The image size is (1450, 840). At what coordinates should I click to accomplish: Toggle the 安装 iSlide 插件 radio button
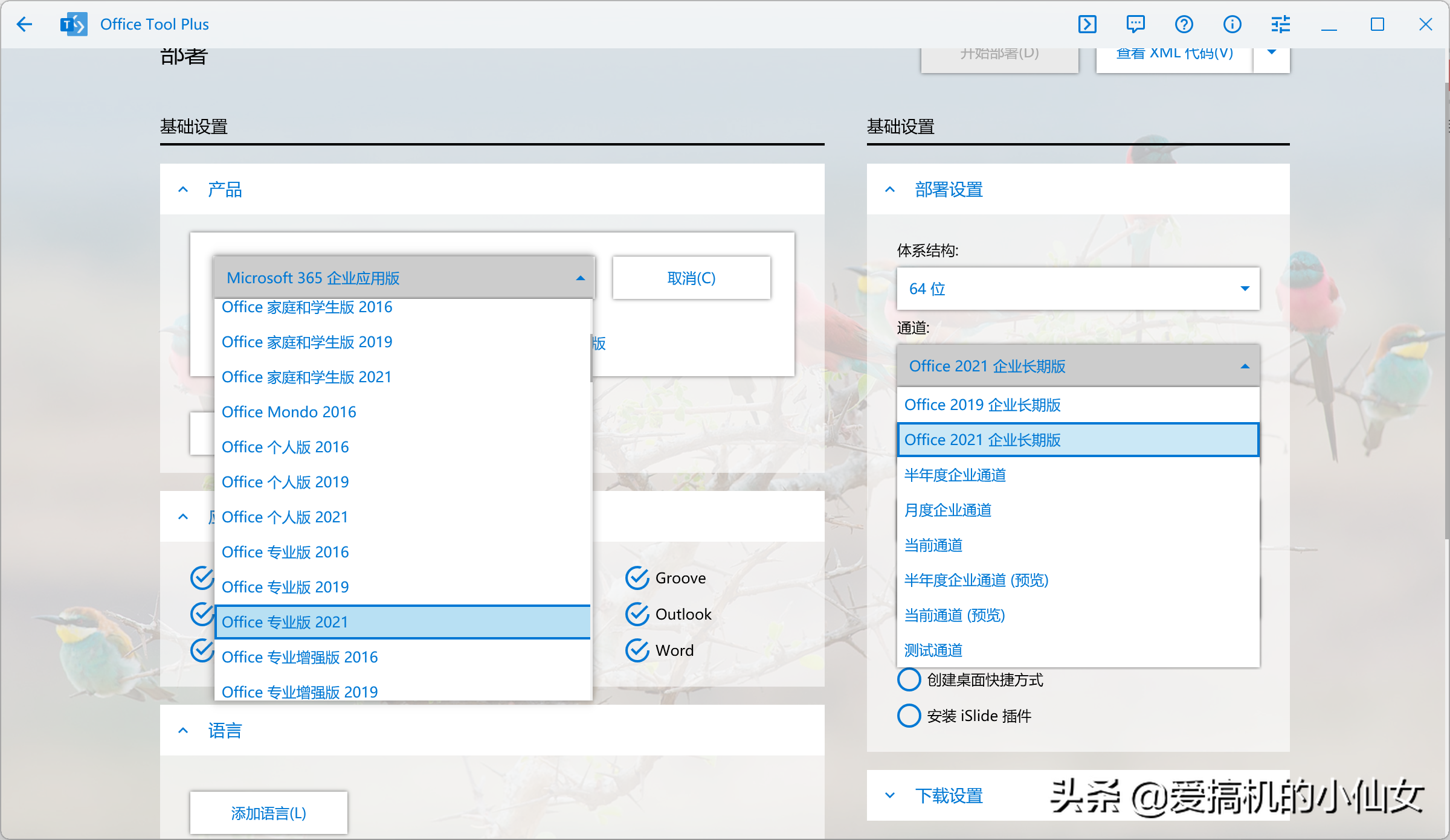(x=906, y=716)
